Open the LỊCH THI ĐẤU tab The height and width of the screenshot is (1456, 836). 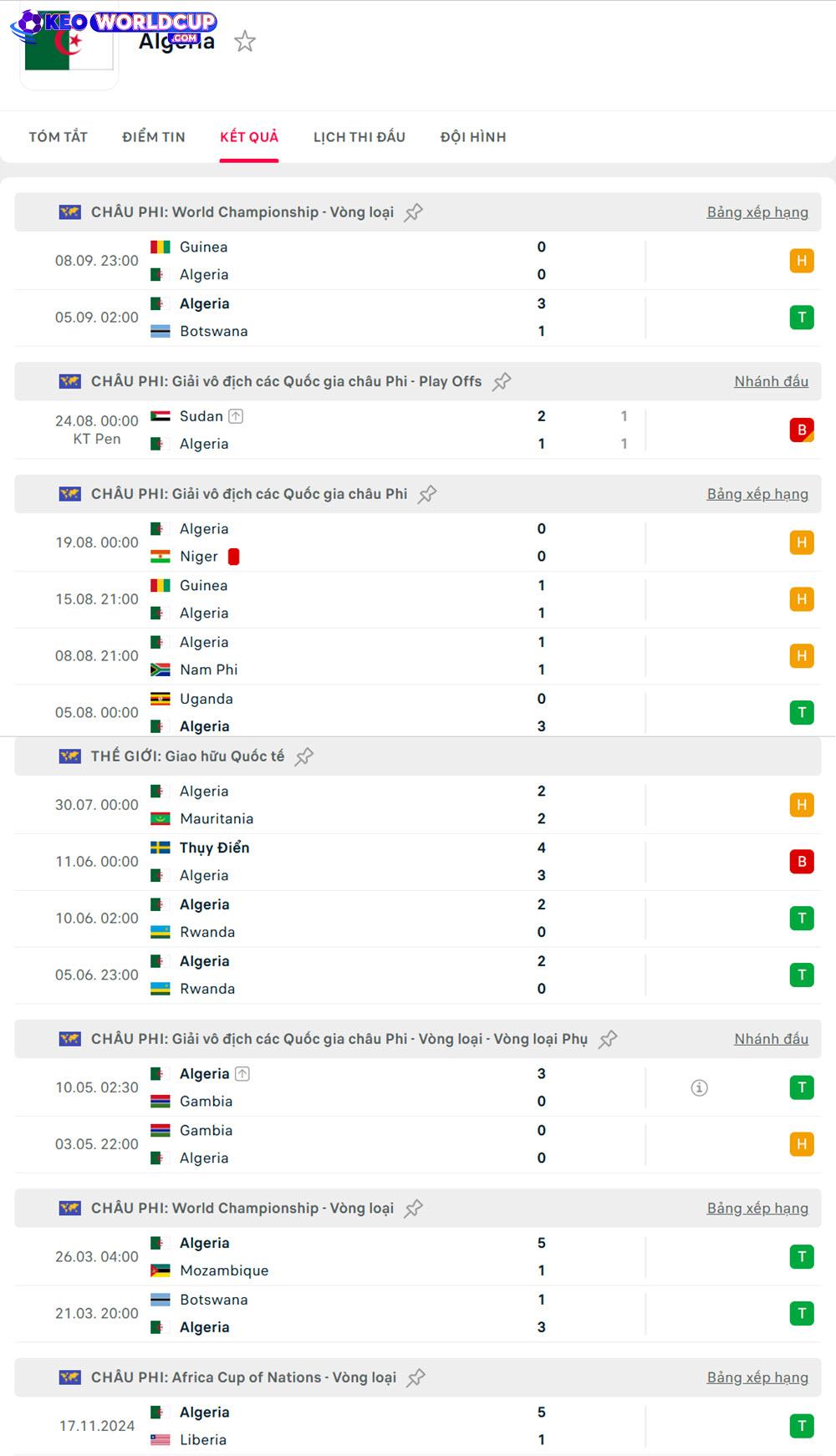tap(359, 137)
